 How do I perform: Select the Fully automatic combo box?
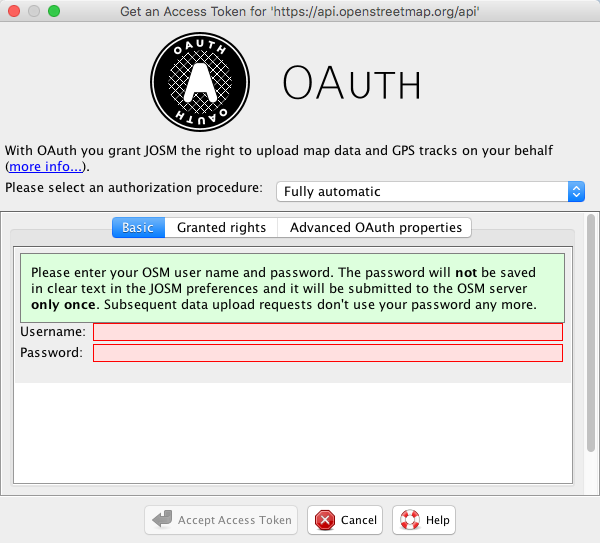(430, 191)
